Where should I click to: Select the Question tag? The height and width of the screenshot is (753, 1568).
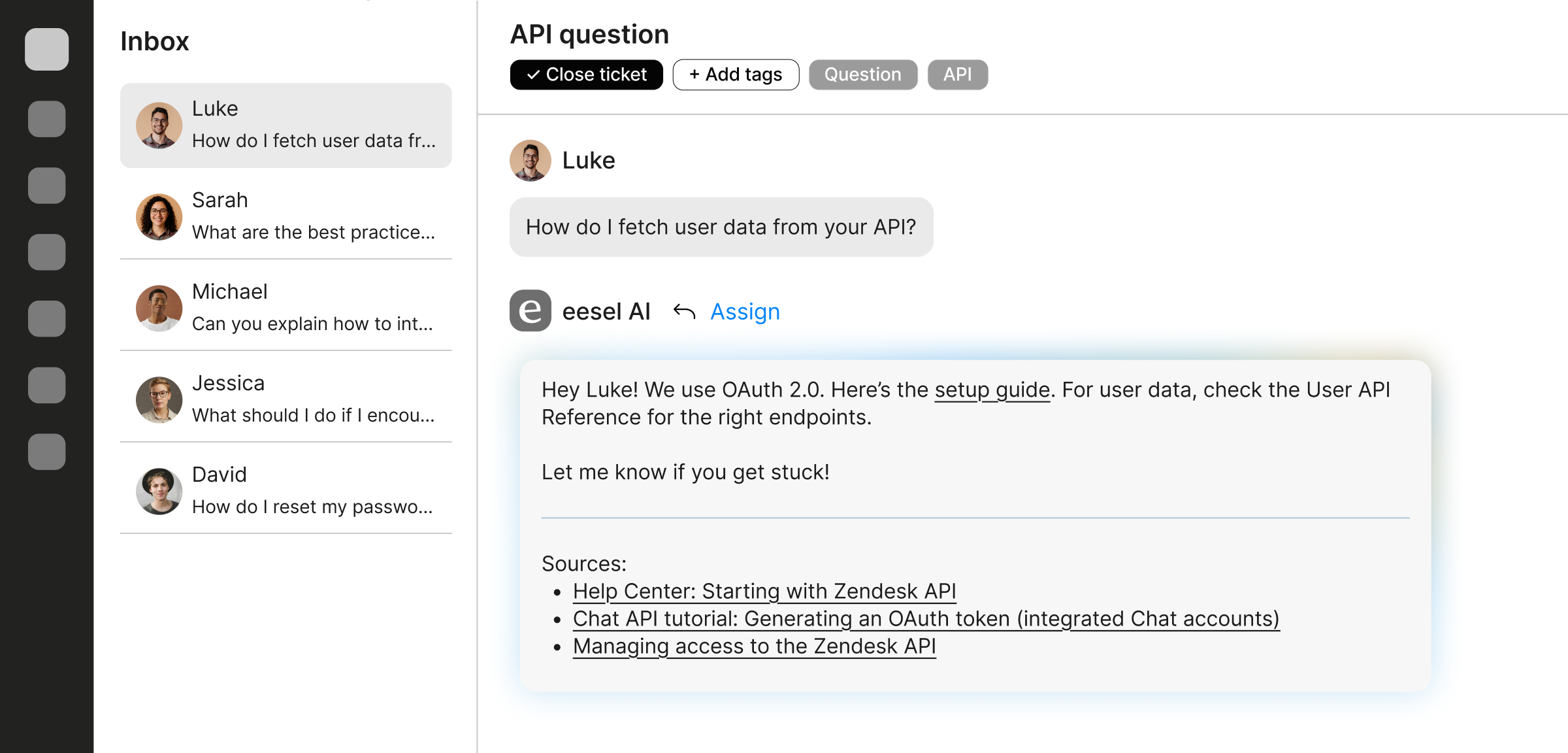click(x=862, y=75)
